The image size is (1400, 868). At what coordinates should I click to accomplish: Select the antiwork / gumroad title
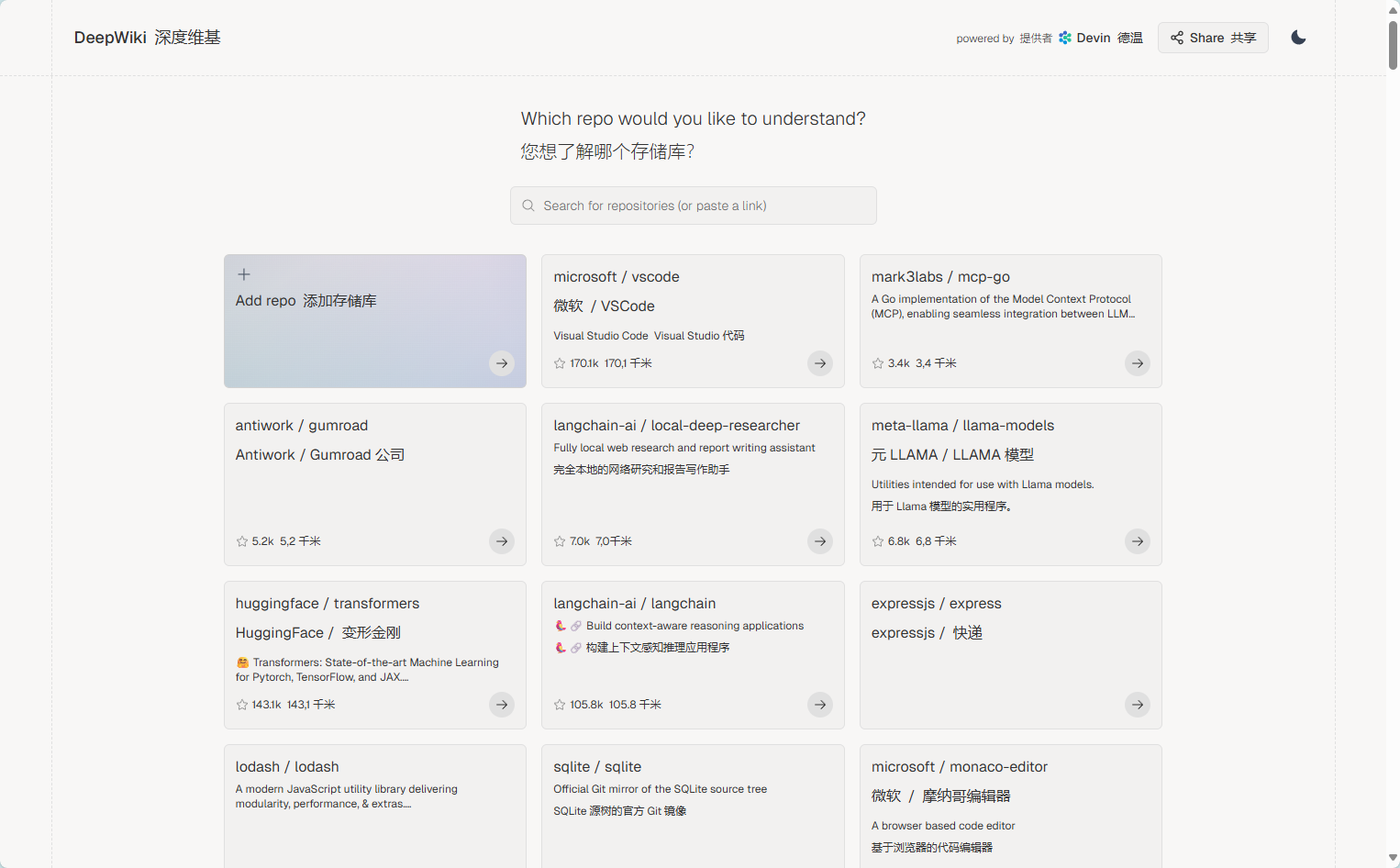tap(302, 426)
